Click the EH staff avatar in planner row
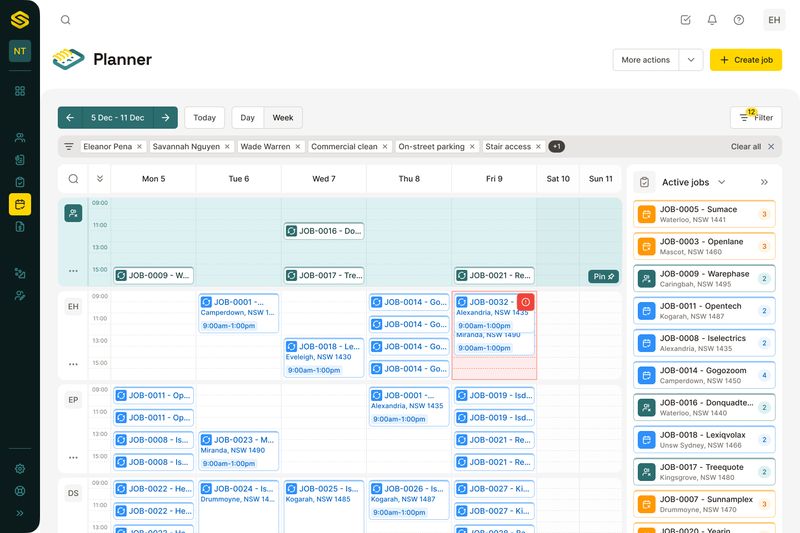The height and width of the screenshot is (533, 800). [x=73, y=307]
